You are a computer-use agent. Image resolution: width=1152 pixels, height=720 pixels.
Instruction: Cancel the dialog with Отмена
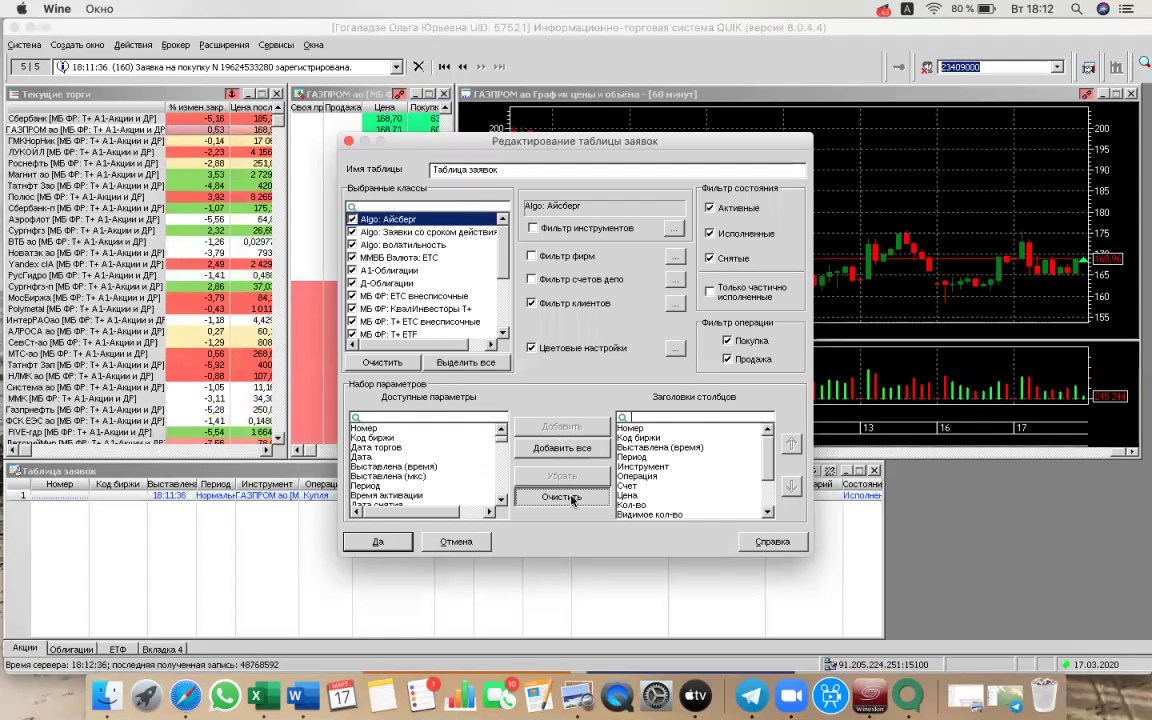pyautogui.click(x=456, y=541)
